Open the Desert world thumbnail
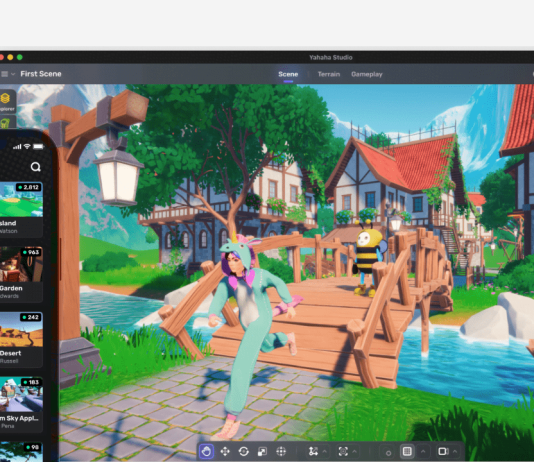 point(21,330)
